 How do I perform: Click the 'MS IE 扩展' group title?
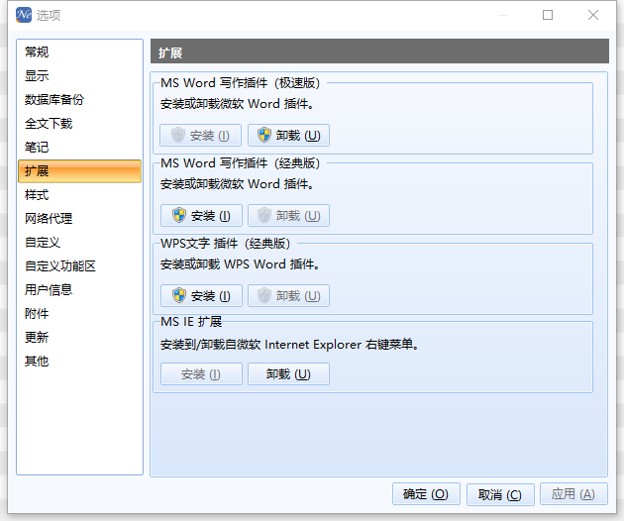pyautogui.click(x=191, y=322)
